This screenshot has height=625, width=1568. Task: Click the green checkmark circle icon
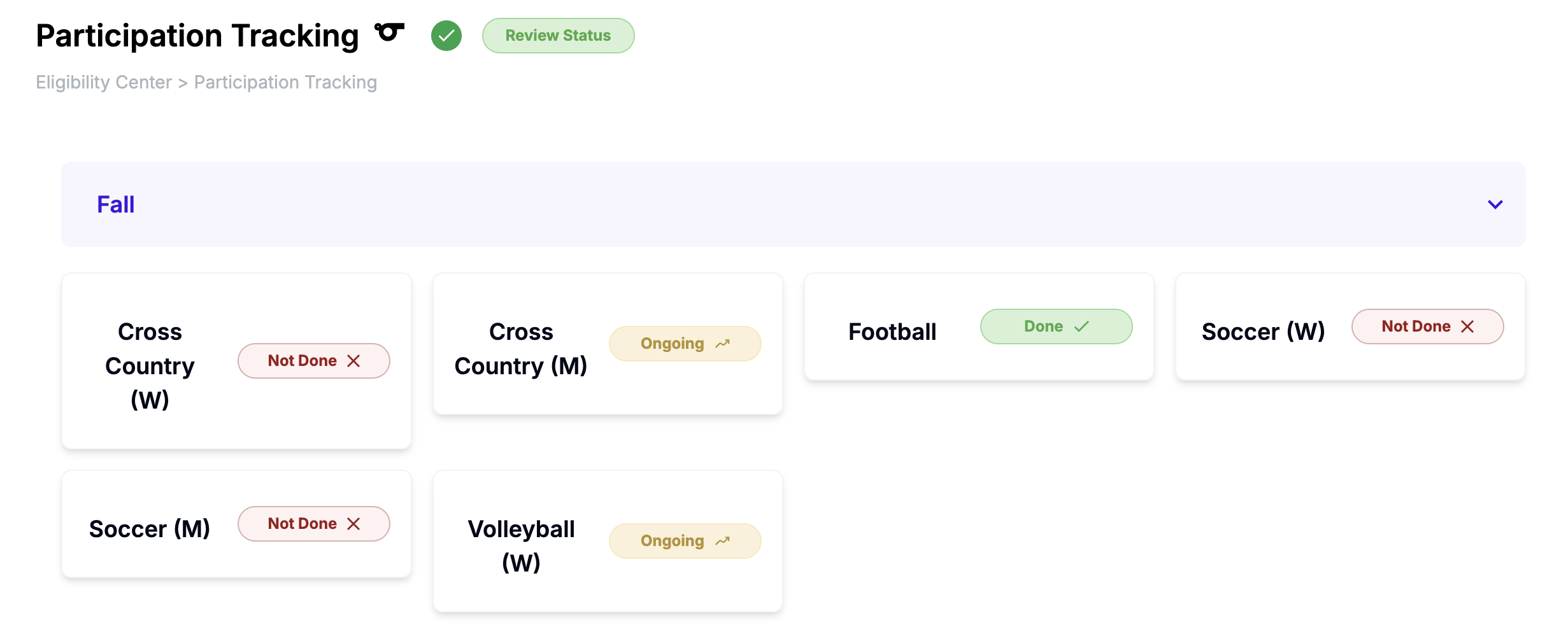446,36
